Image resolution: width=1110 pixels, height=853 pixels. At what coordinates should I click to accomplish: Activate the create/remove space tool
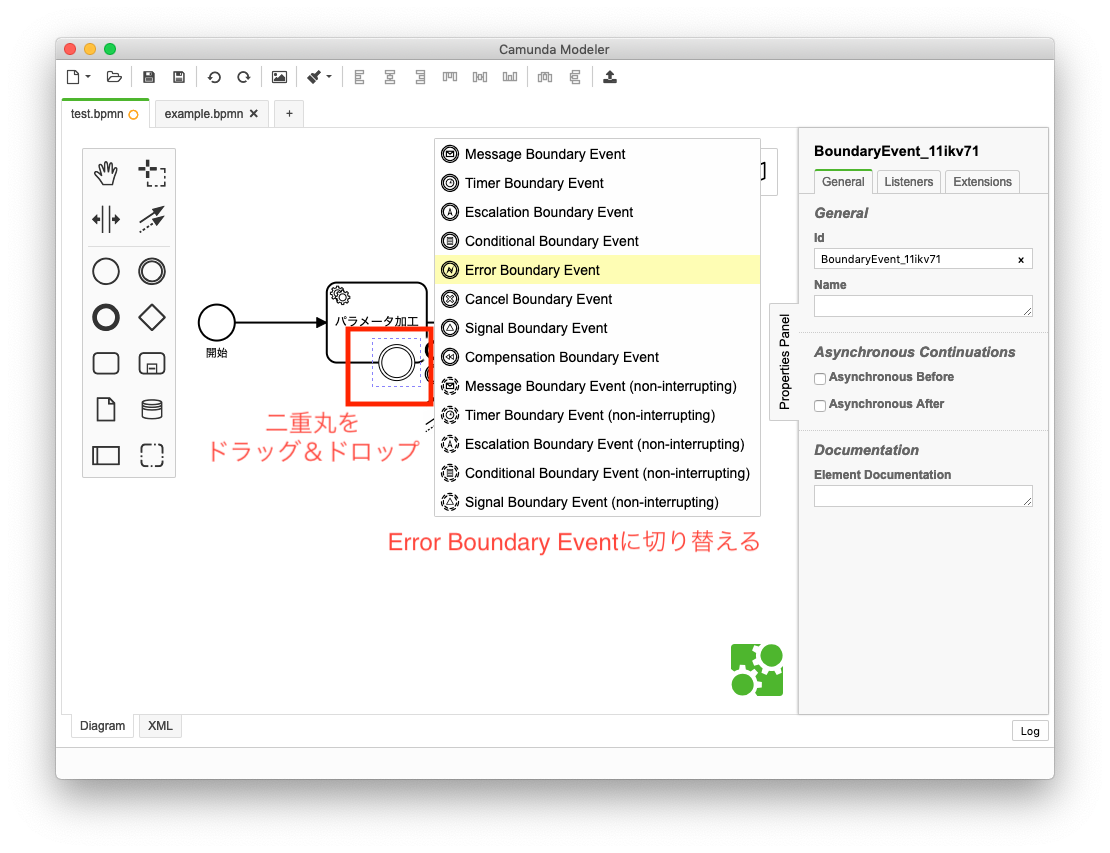pos(106,219)
